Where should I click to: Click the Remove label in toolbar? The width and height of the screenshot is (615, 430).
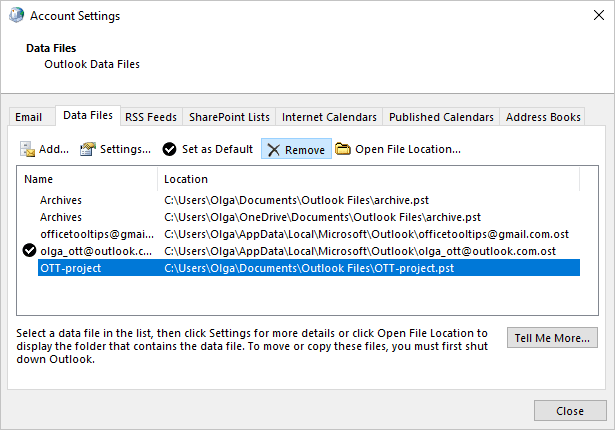305,150
